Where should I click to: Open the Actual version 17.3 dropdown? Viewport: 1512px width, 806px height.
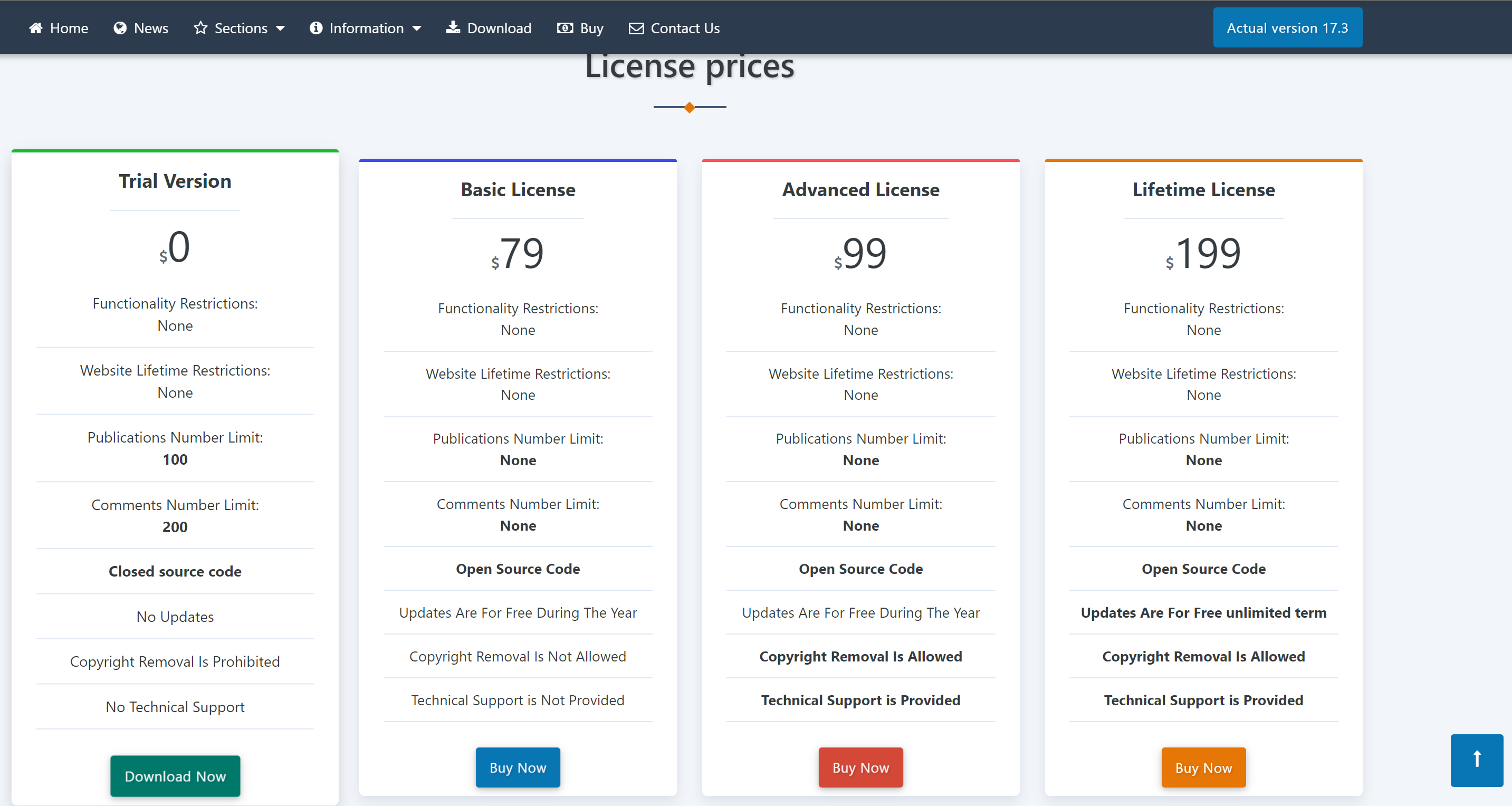point(1288,27)
